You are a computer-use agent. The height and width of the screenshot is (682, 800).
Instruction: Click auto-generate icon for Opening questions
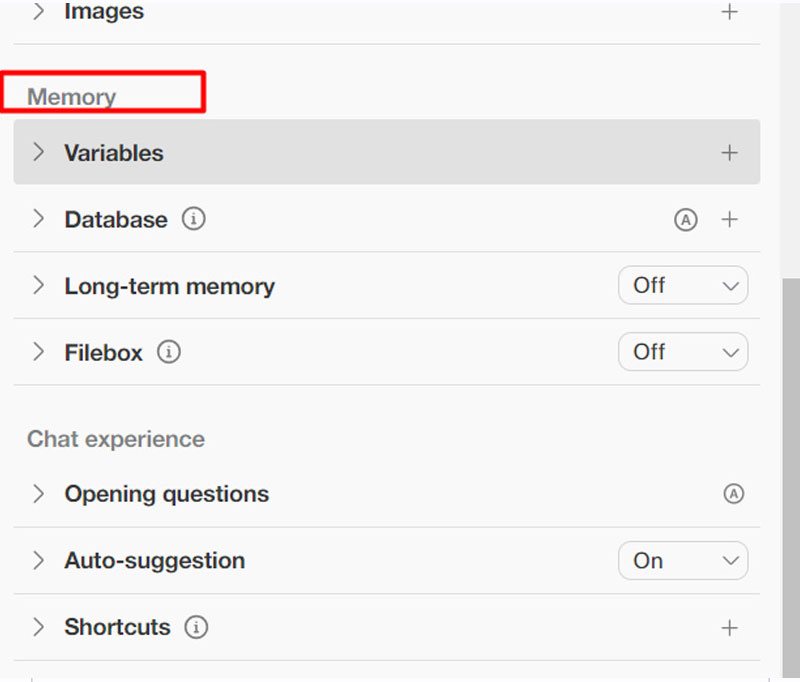click(734, 494)
